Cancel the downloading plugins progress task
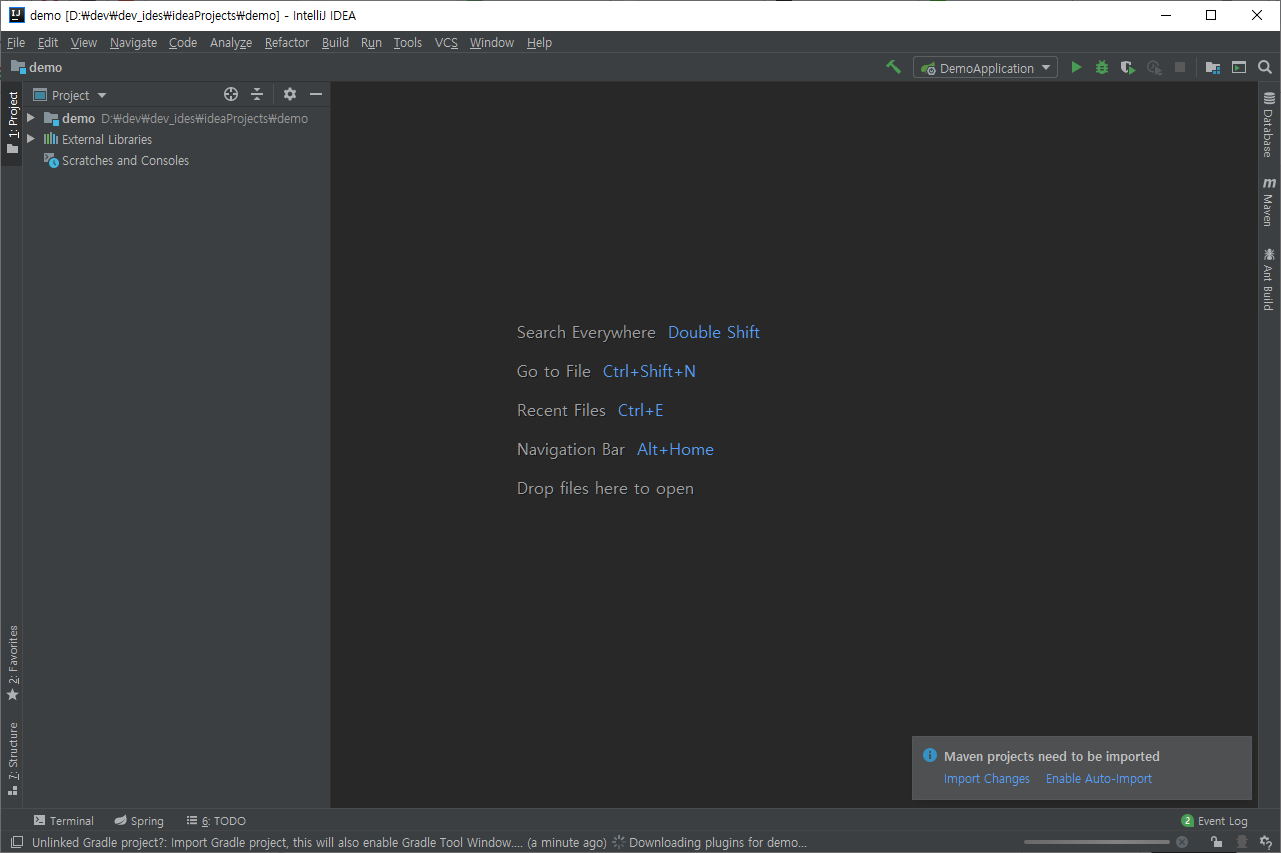The width and height of the screenshot is (1281, 853). (1182, 842)
